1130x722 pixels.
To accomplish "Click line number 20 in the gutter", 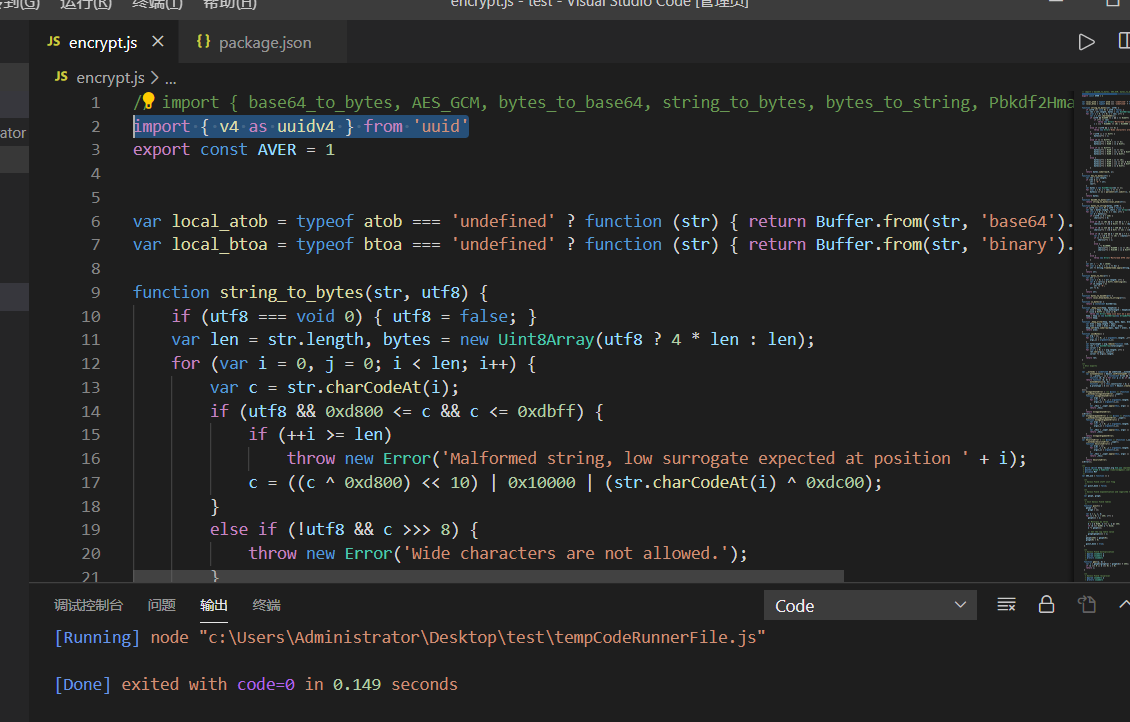I will [x=91, y=554].
